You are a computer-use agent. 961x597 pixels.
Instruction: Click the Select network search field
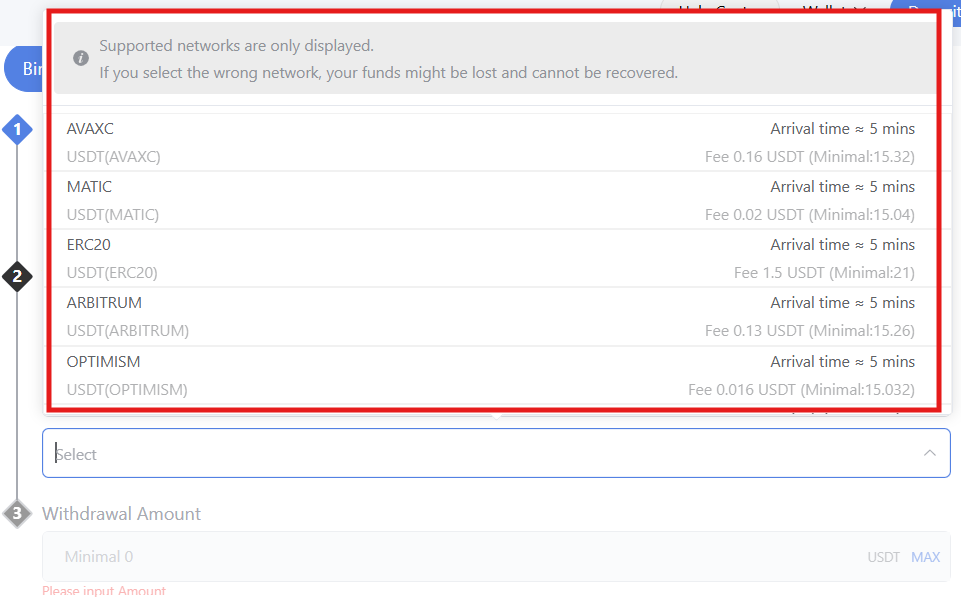pyautogui.click(x=480, y=454)
